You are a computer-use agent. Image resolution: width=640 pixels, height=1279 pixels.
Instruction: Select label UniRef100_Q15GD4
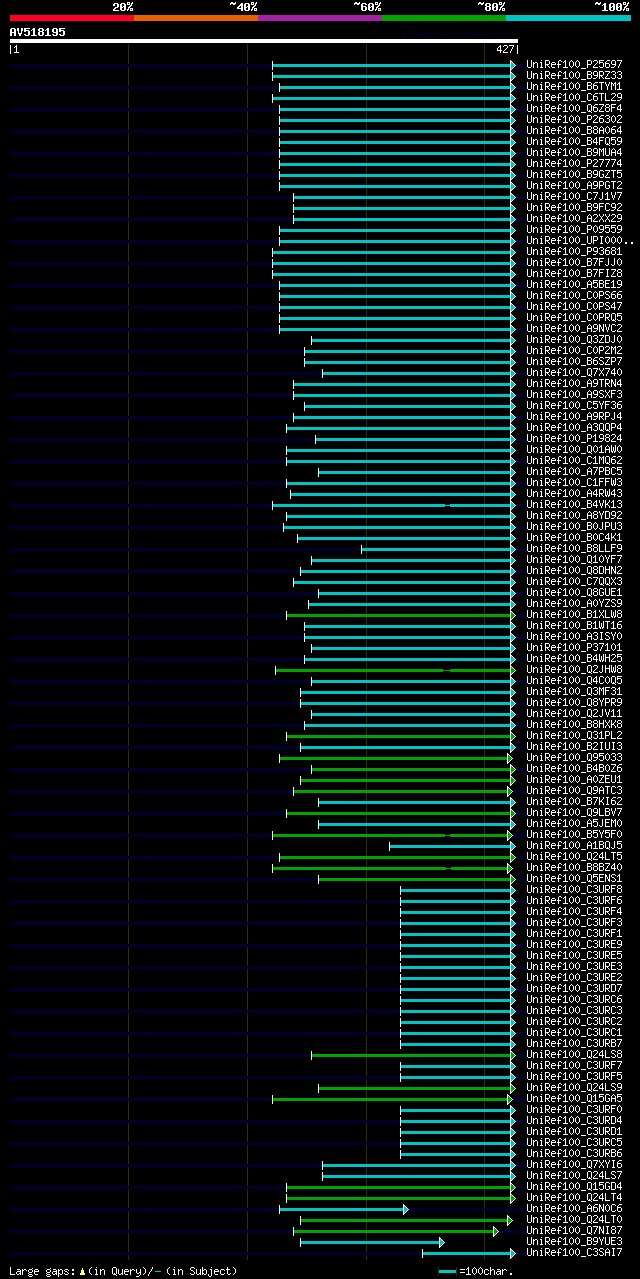[x=574, y=1186]
